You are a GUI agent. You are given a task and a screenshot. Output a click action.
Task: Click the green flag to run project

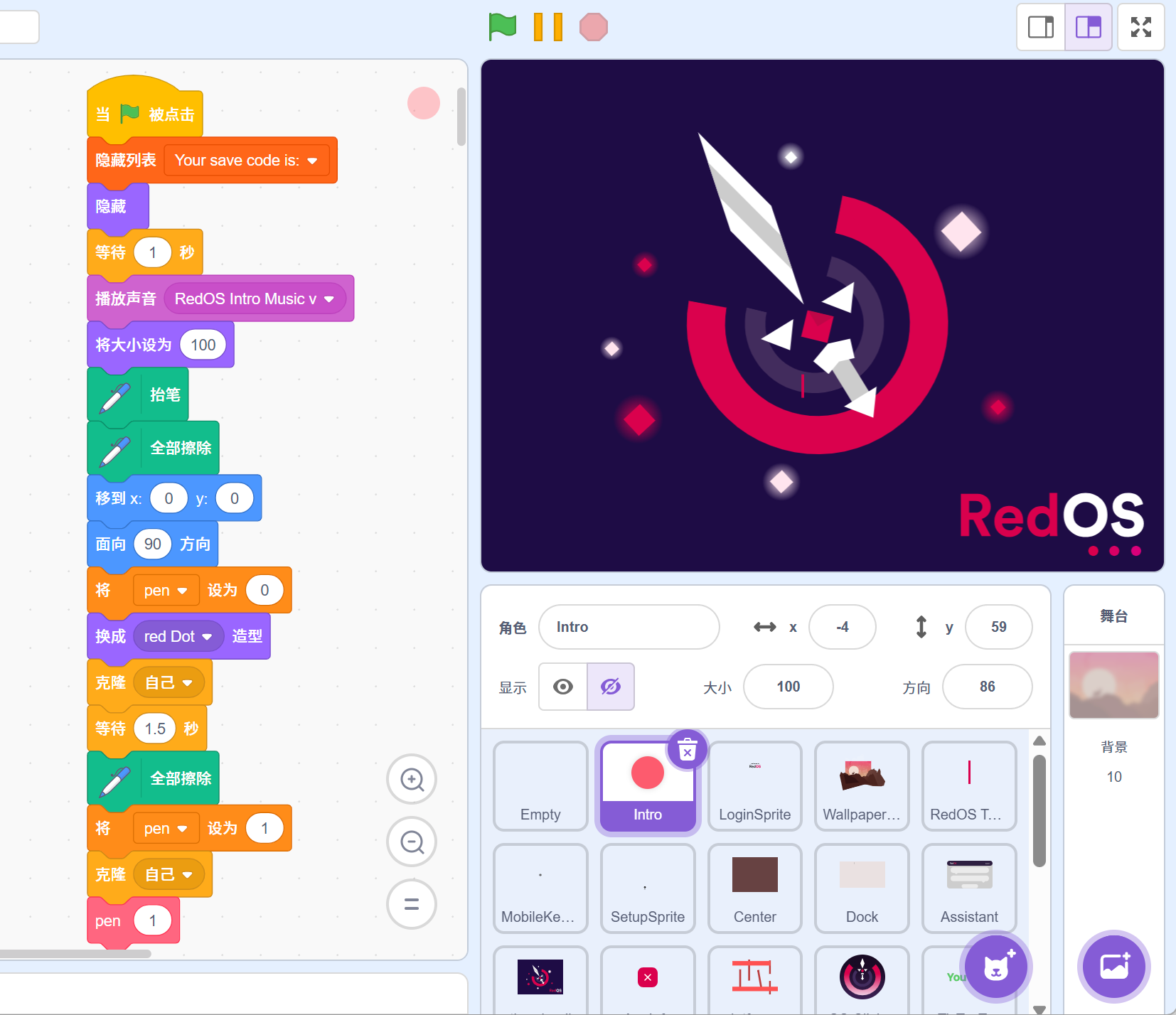tap(502, 27)
